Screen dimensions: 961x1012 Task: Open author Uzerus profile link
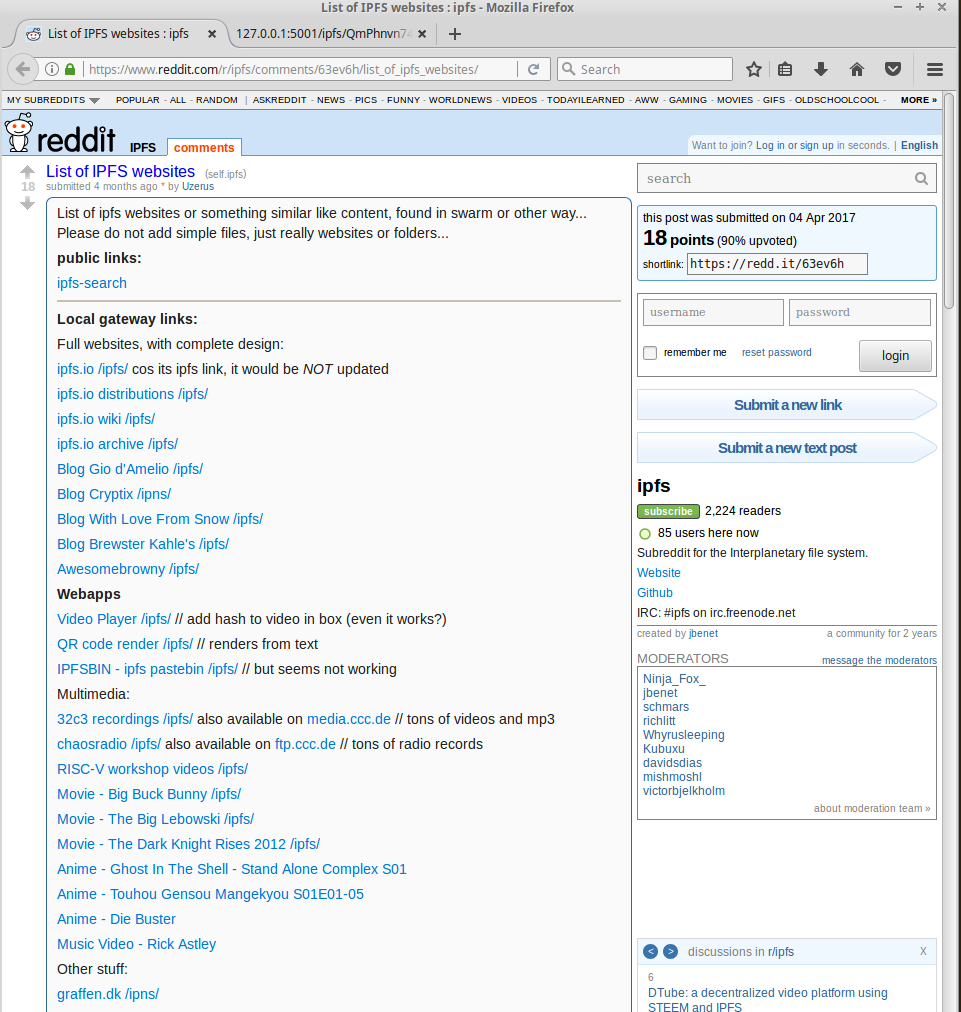[x=197, y=187]
